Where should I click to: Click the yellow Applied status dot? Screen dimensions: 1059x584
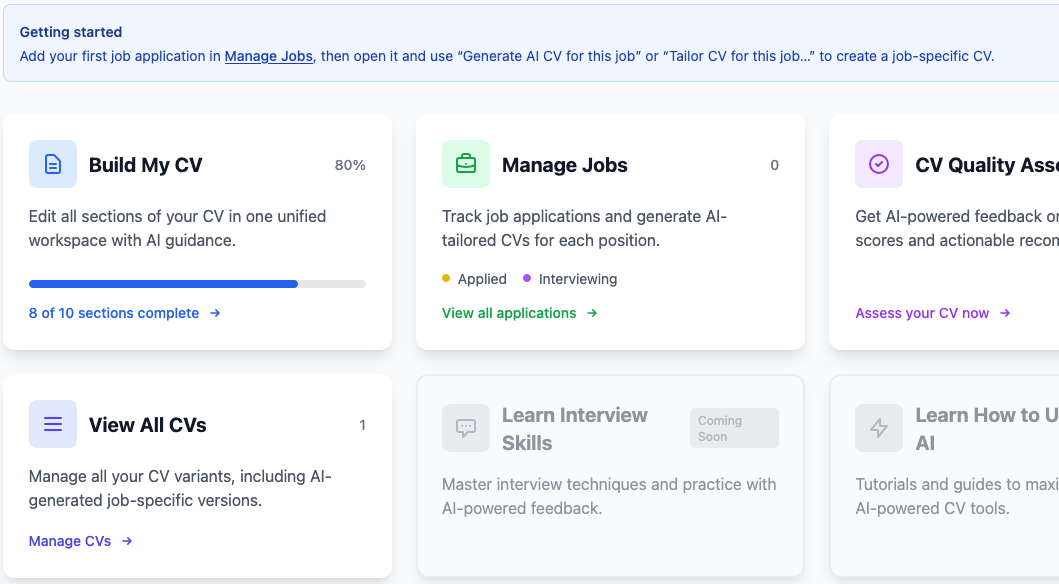(x=446, y=279)
